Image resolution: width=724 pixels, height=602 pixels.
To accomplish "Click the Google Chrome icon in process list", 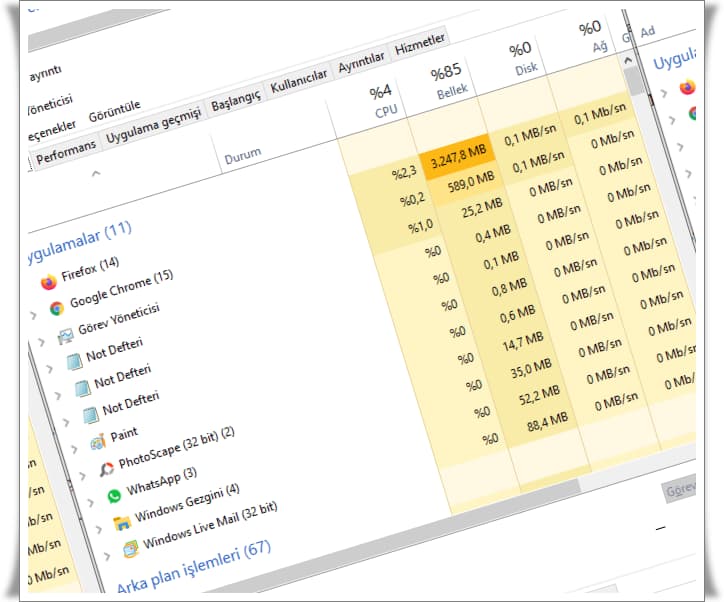I will click(57, 308).
